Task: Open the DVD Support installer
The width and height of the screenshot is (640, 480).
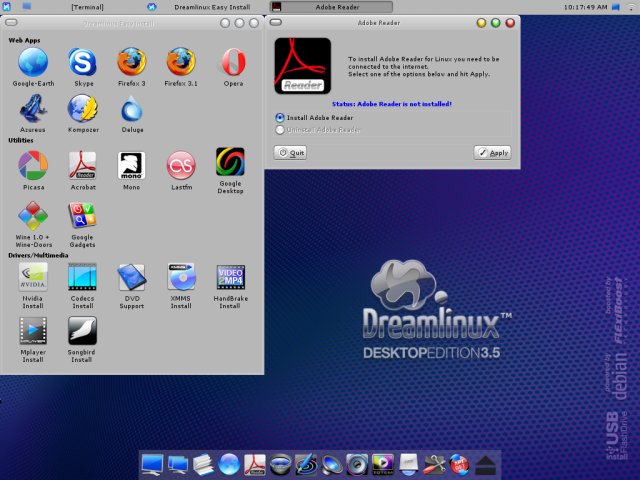Action: coord(131,278)
